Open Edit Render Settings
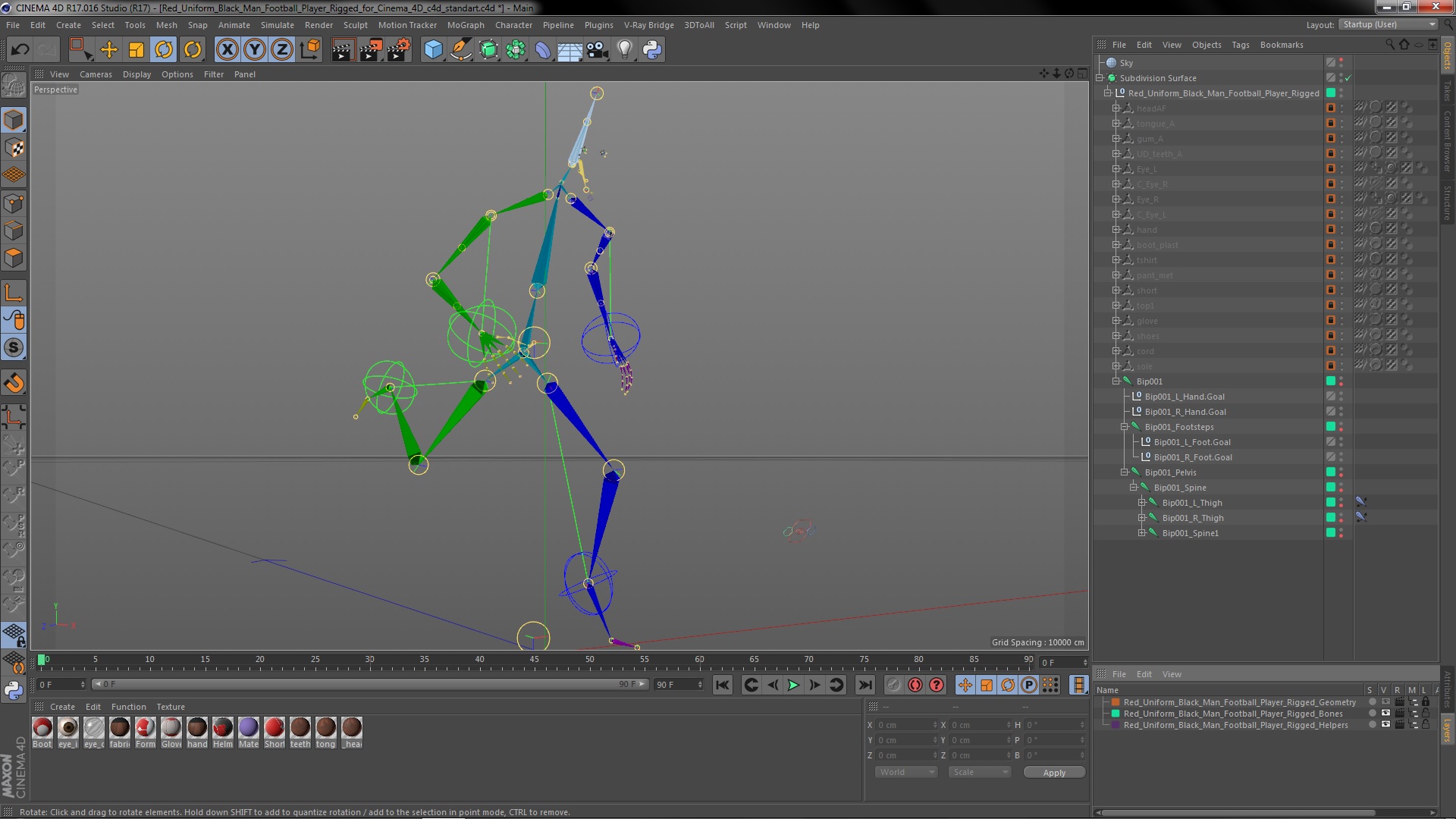1456x819 pixels. 398,50
